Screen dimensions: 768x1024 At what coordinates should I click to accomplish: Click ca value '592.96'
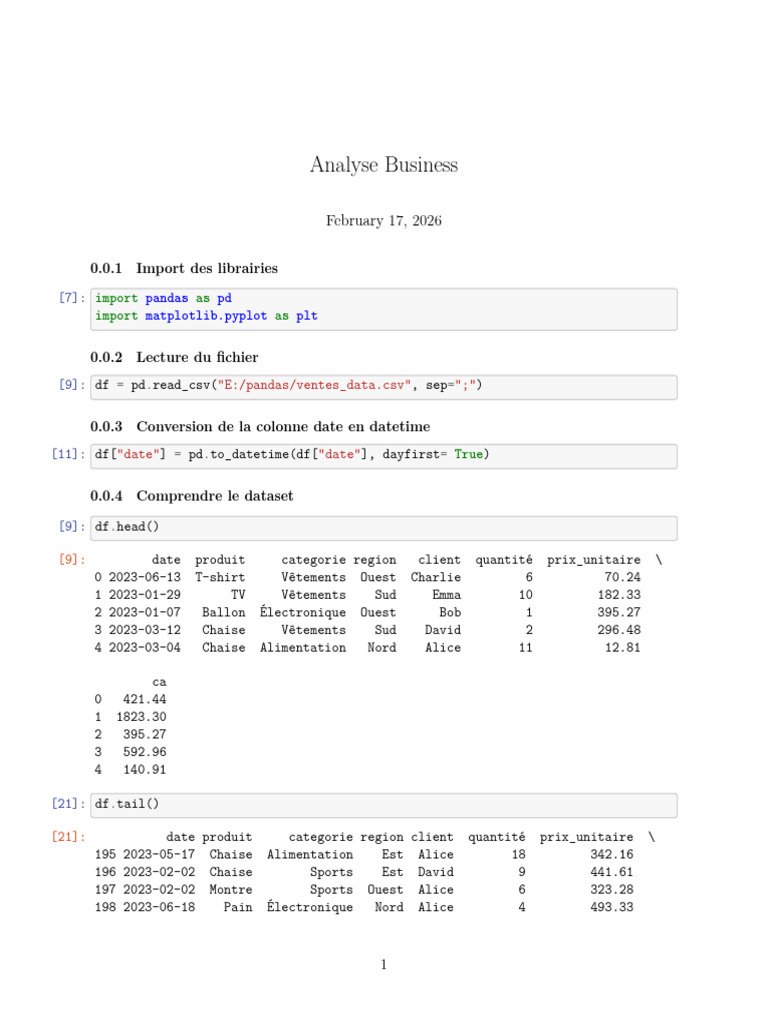pyautogui.click(x=144, y=752)
